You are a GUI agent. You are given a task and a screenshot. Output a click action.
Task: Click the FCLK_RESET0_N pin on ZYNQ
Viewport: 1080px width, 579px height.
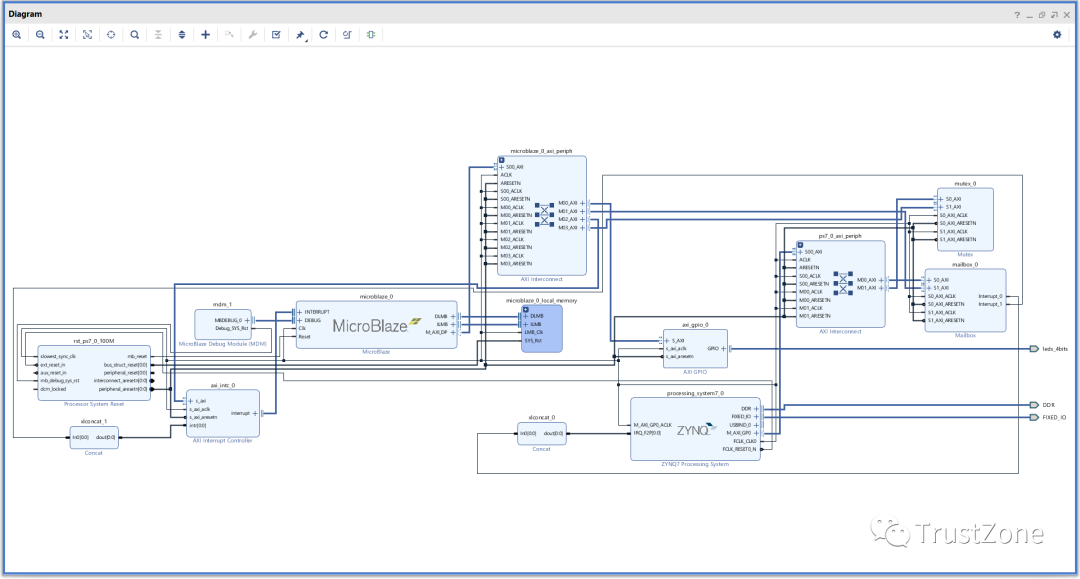(x=739, y=449)
